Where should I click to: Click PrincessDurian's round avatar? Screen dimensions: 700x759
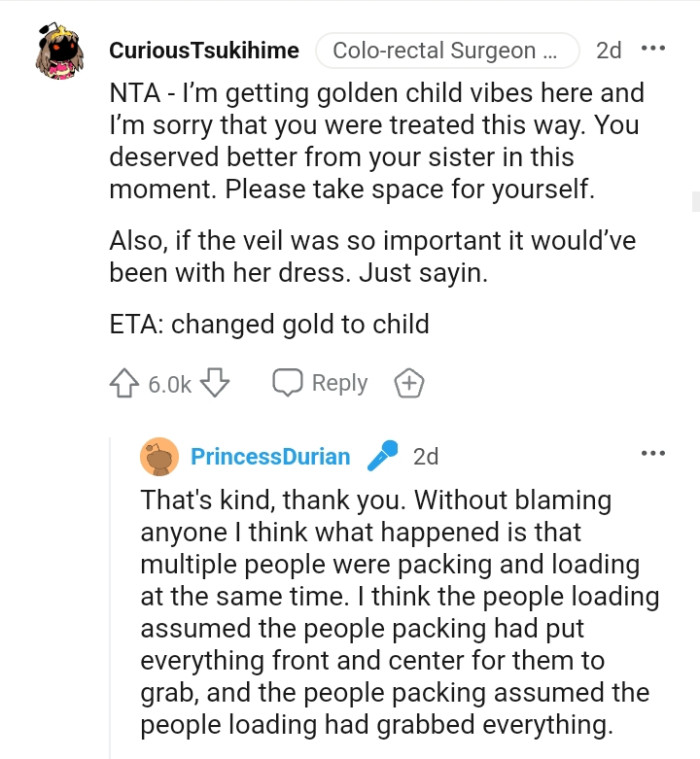[x=160, y=457]
